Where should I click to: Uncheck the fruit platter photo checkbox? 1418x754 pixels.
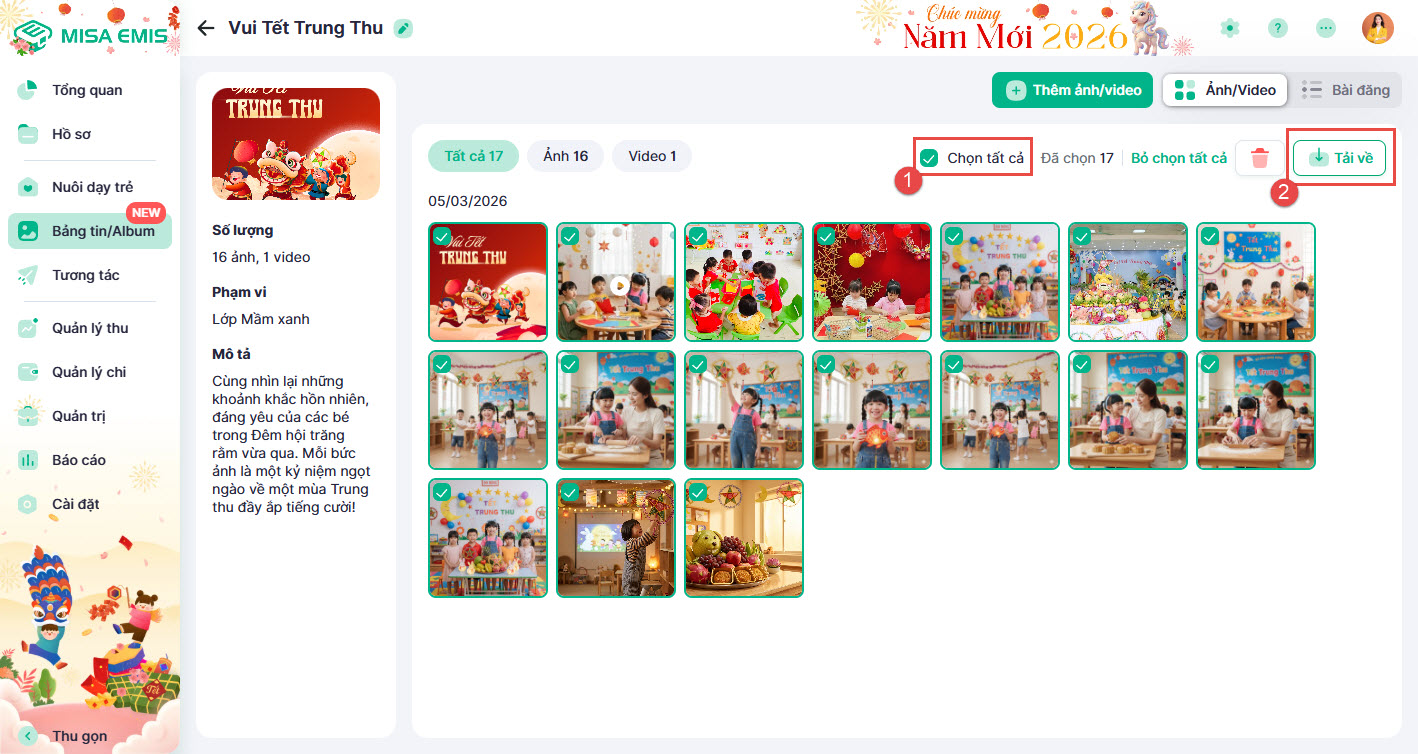point(698,492)
